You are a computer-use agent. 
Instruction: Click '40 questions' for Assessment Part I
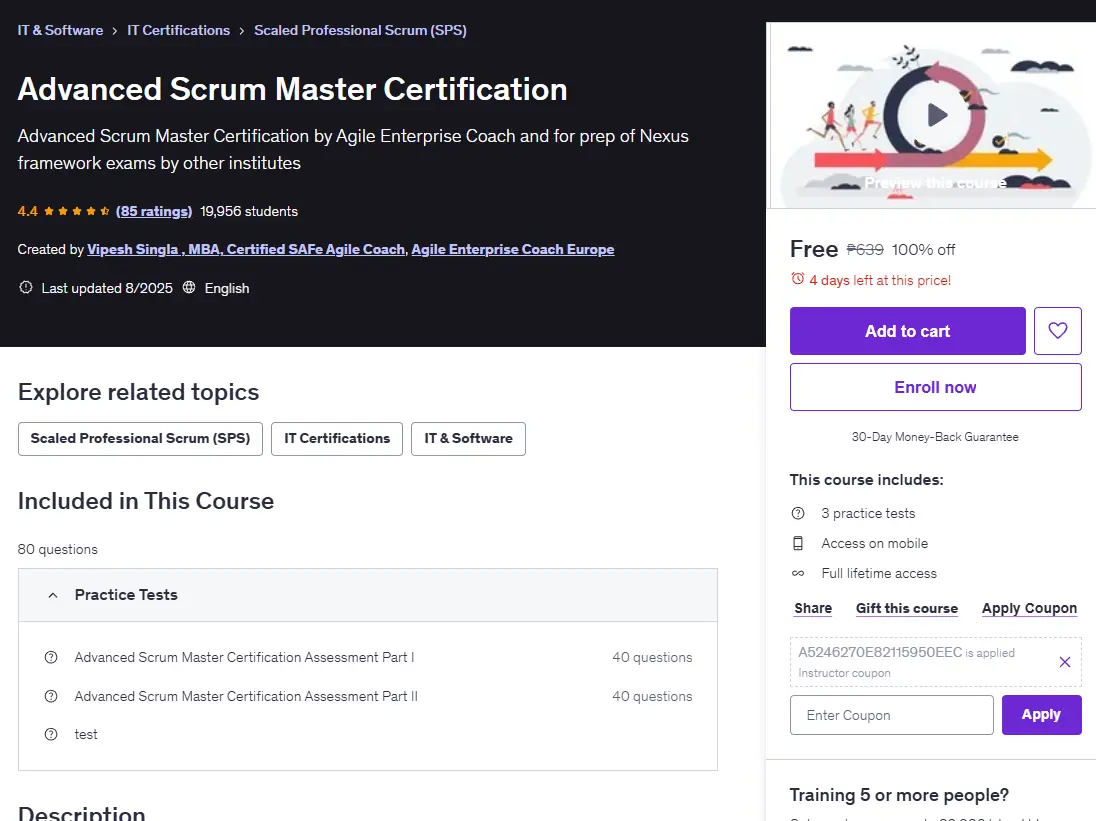coord(652,657)
